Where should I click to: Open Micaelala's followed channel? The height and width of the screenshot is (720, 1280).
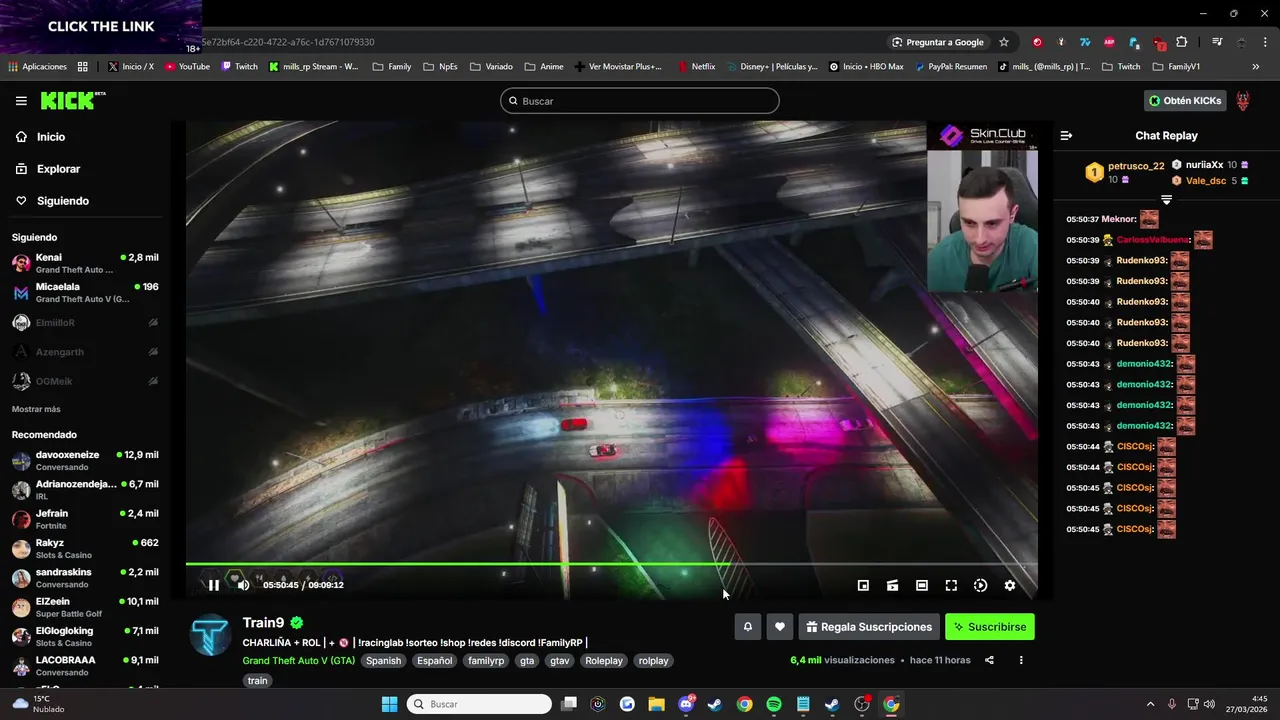pyautogui.click(x=85, y=293)
